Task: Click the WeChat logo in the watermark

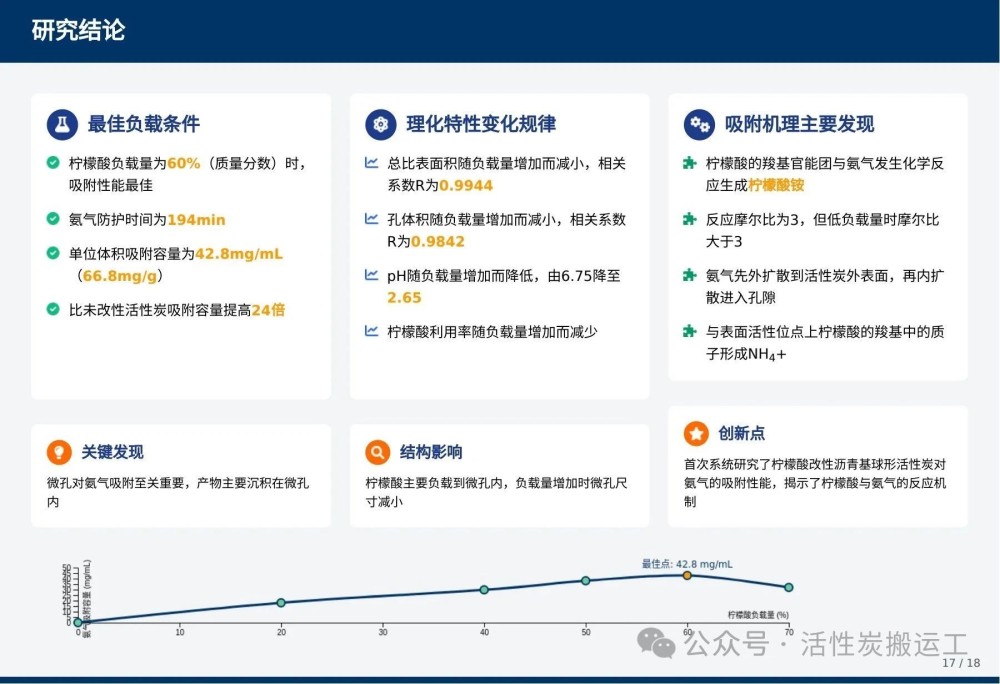Action: click(657, 643)
